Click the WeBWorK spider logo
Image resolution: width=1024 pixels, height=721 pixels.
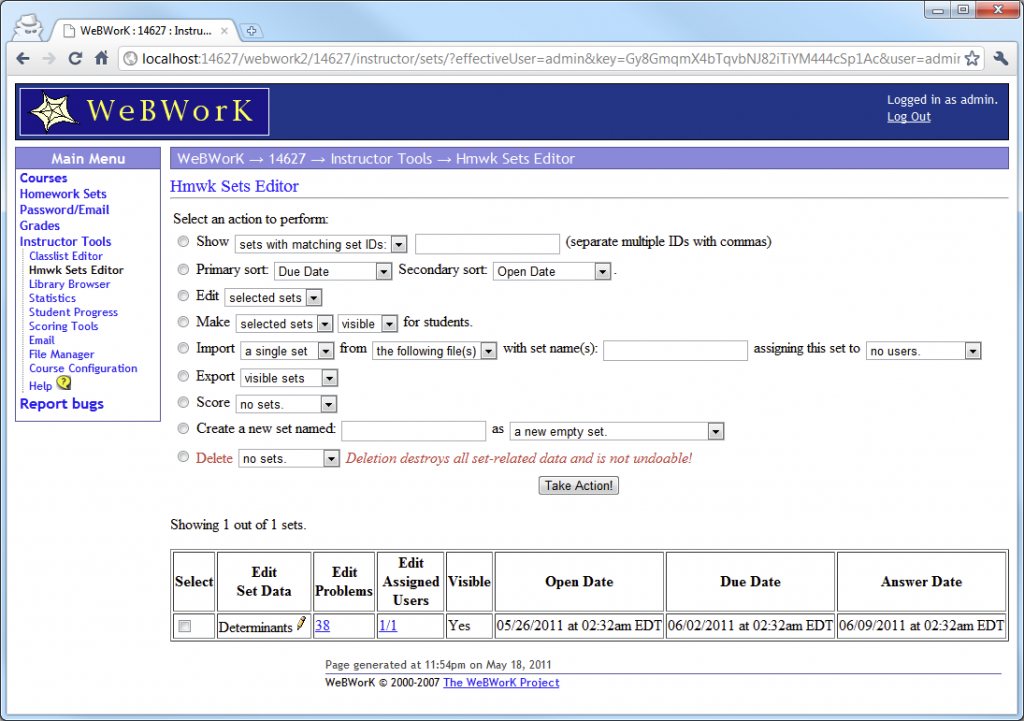click(51, 111)
